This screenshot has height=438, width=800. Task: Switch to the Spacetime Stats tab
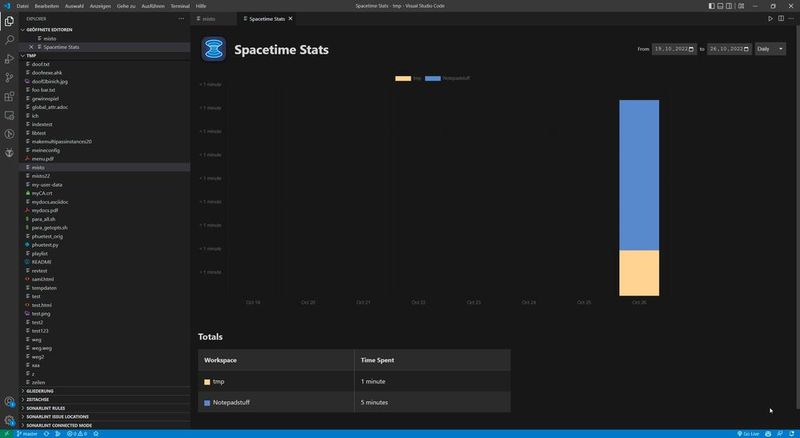(267, 18)
